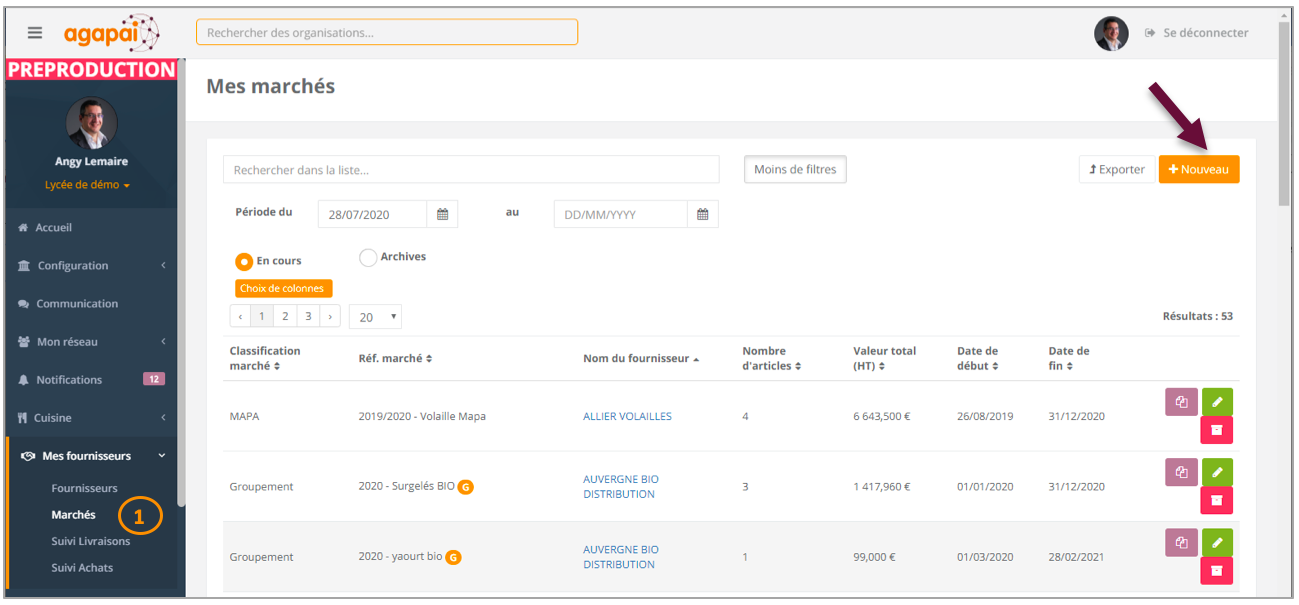Sort by Nombre d'articles column
Screen dimensions: 1299x605
[x=771, y=359]
